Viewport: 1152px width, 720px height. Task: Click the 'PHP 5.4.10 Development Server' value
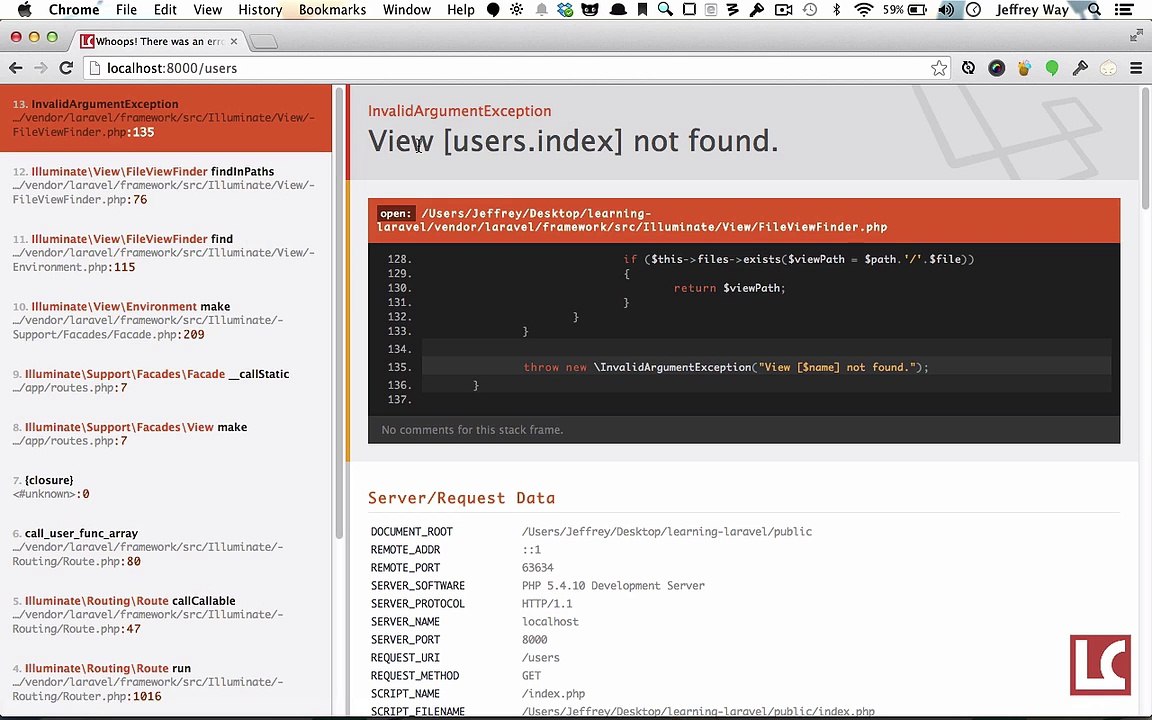coord(613,586)
